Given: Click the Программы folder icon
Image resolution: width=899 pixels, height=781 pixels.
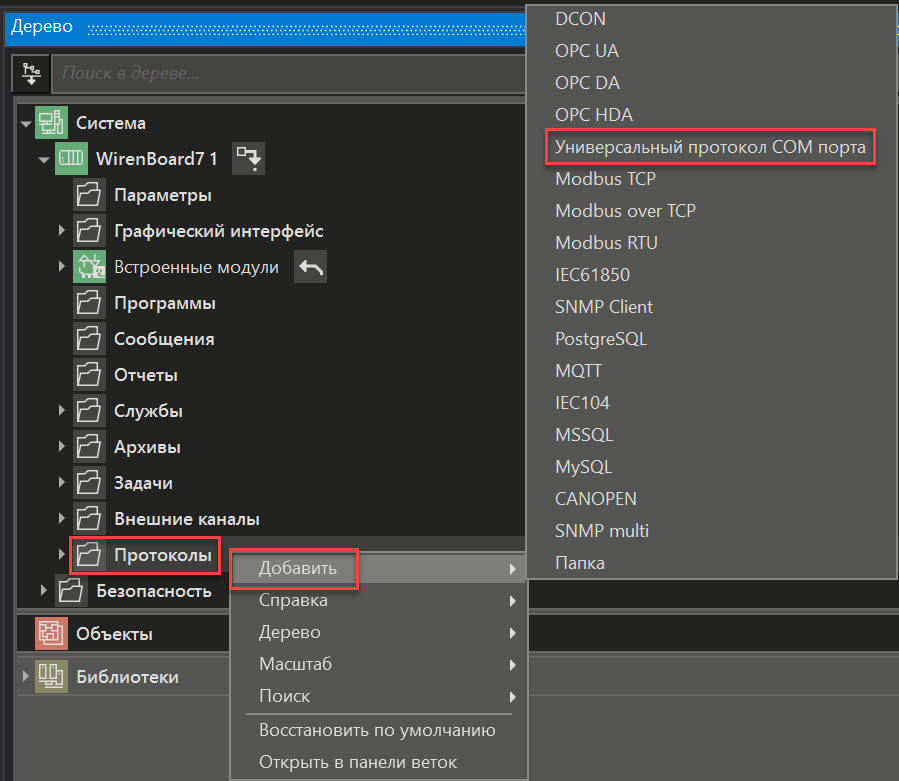Looking at the screenshot, I should click(89, 303).
